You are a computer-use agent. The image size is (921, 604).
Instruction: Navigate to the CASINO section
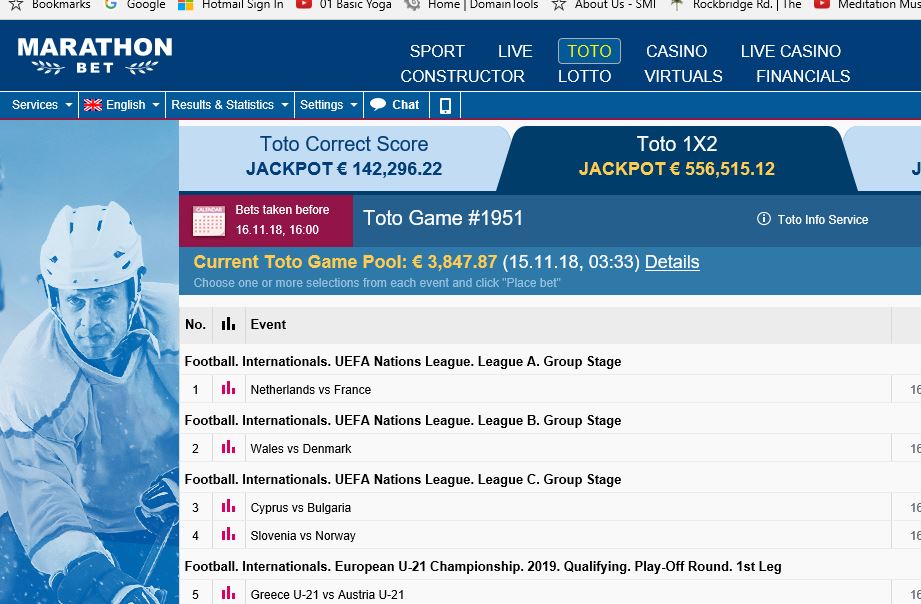pos(676,51)
